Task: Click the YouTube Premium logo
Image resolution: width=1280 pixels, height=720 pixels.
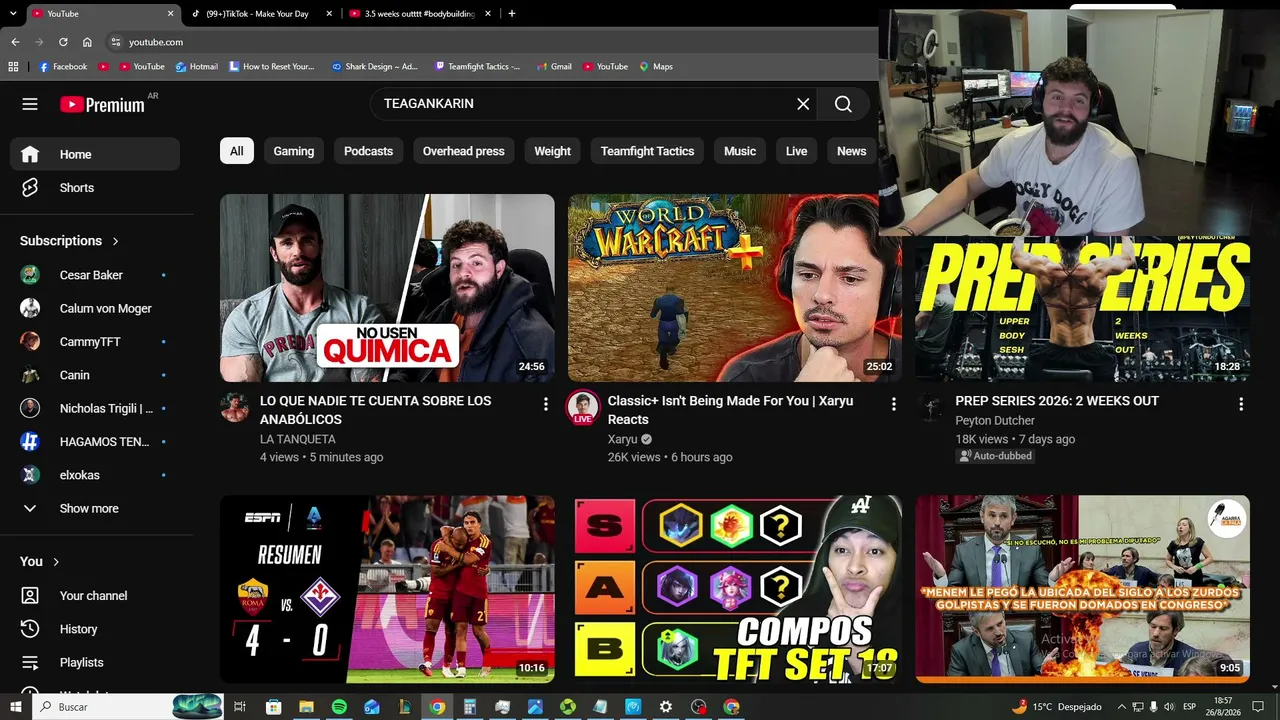Action: point(102,104)
